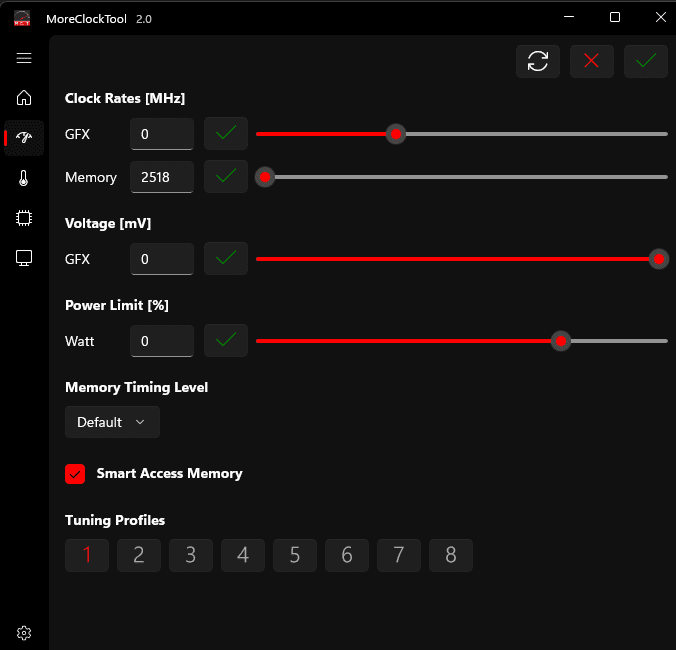Click the Memory clock slider handle
The height and width of the screenshot is (650, 676).
(265, 177)
